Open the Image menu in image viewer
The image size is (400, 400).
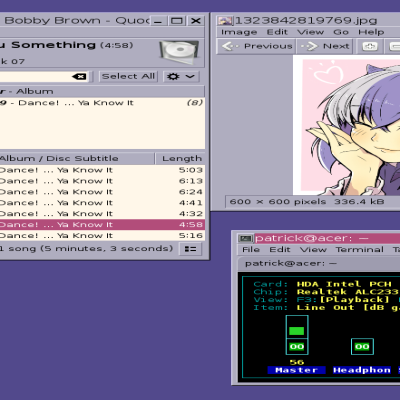coord(239,32)
